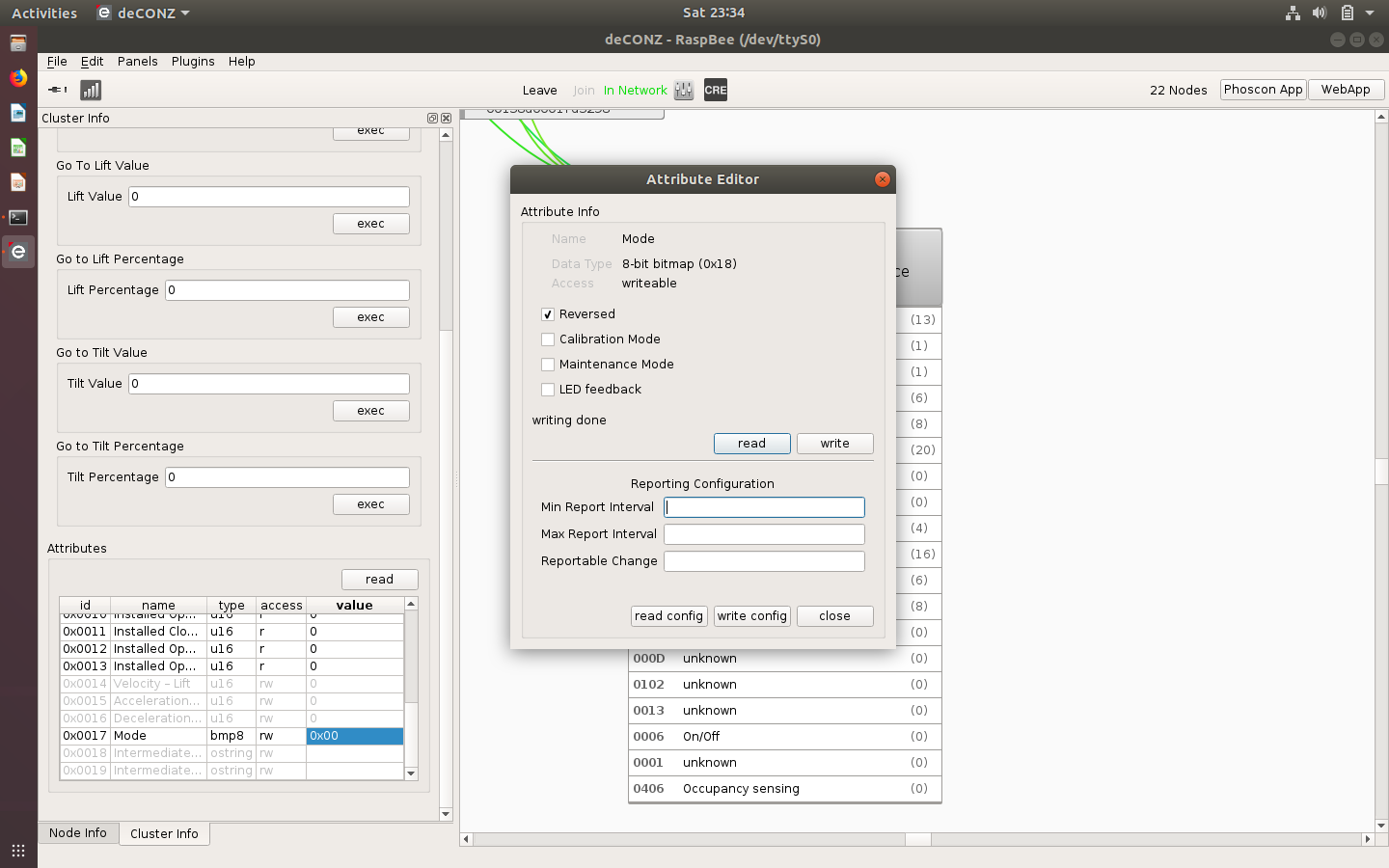Open LibreOffice Impress from the dock
1389x868 pixels.
pos(18,182)
